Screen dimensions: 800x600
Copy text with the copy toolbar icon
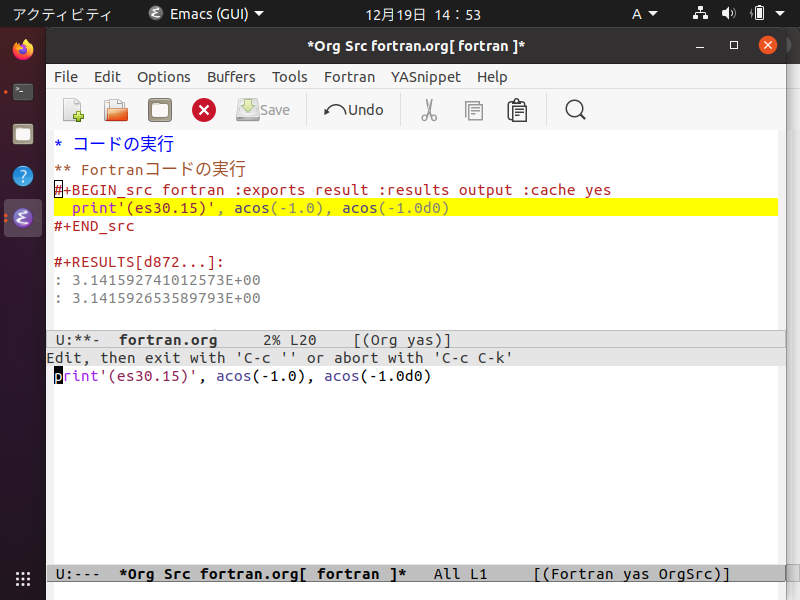click(473, 110)
